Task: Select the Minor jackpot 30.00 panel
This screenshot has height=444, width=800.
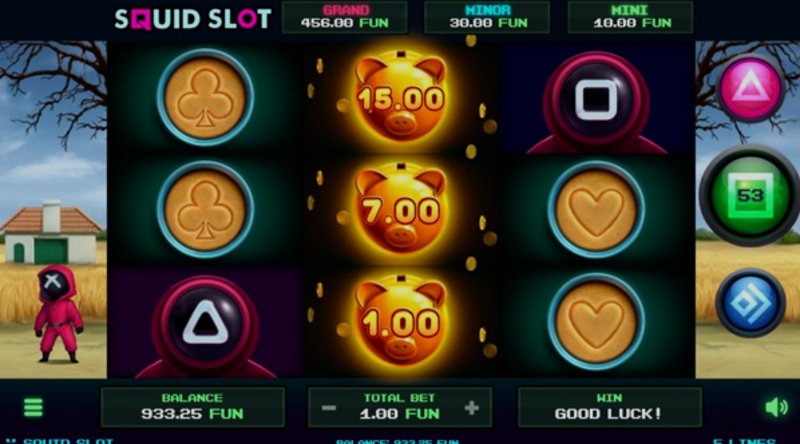Action: (x=487, y=17)
